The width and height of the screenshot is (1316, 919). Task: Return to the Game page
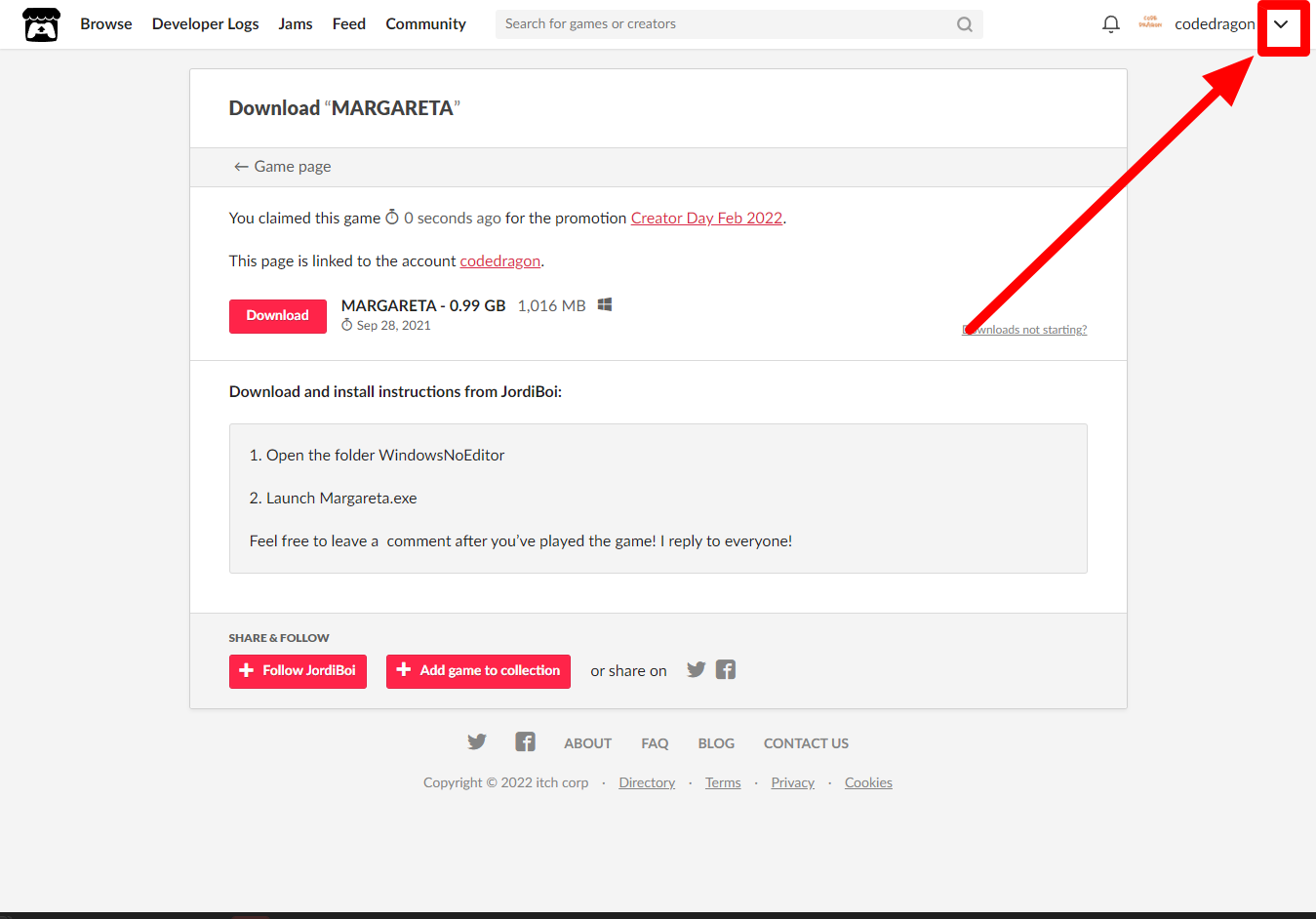tap(282, 167)
